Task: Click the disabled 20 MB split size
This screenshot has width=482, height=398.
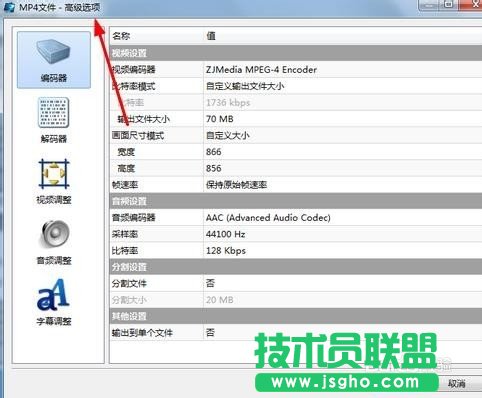Action: [x=219, y=300]
